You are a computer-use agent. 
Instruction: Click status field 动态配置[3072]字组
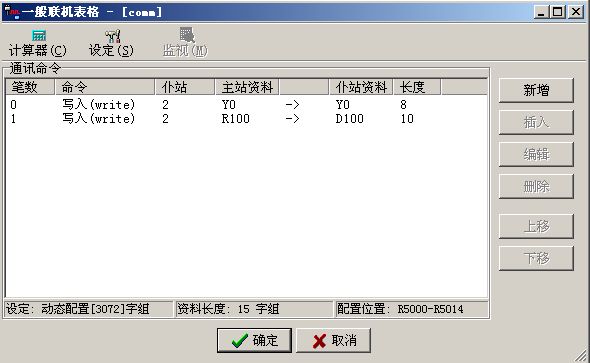click(x=89, y=309)
